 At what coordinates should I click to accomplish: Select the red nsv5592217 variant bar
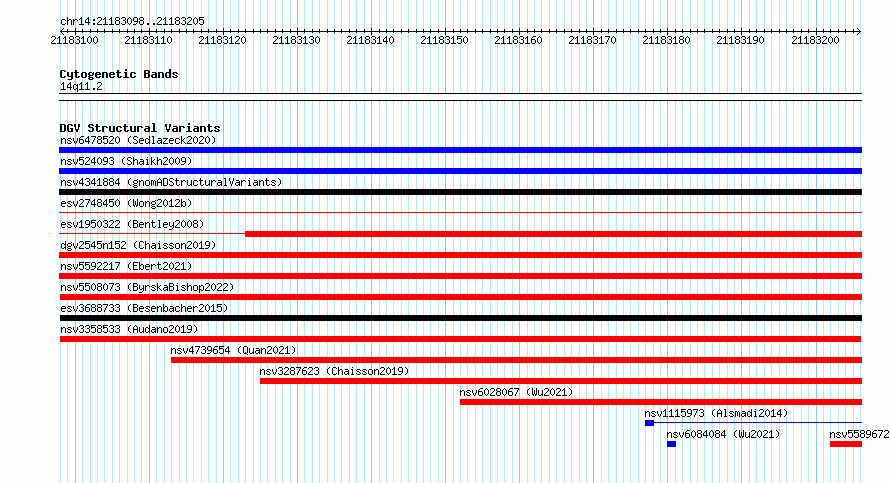(x=460, y=276)
